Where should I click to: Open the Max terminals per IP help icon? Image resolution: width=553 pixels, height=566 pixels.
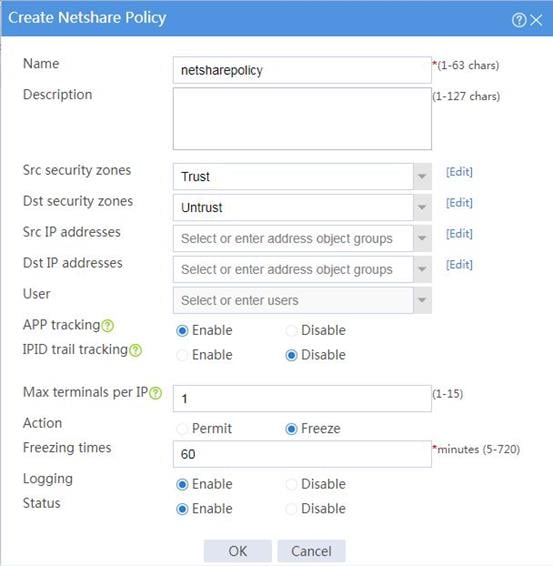(156, 393)
